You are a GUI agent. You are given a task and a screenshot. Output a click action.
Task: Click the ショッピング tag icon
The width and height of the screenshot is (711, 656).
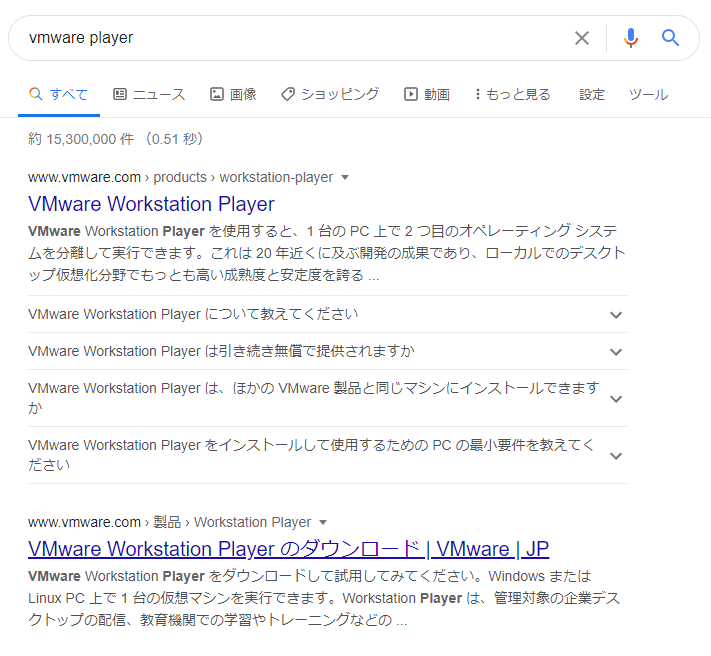click(288, 94)
